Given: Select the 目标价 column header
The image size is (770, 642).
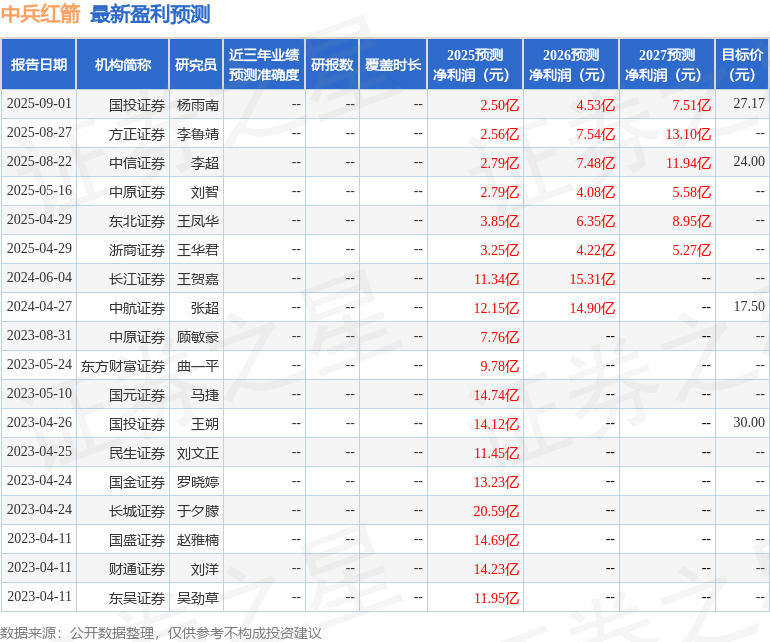Looking at the screenshot, I should pos(742,64).
